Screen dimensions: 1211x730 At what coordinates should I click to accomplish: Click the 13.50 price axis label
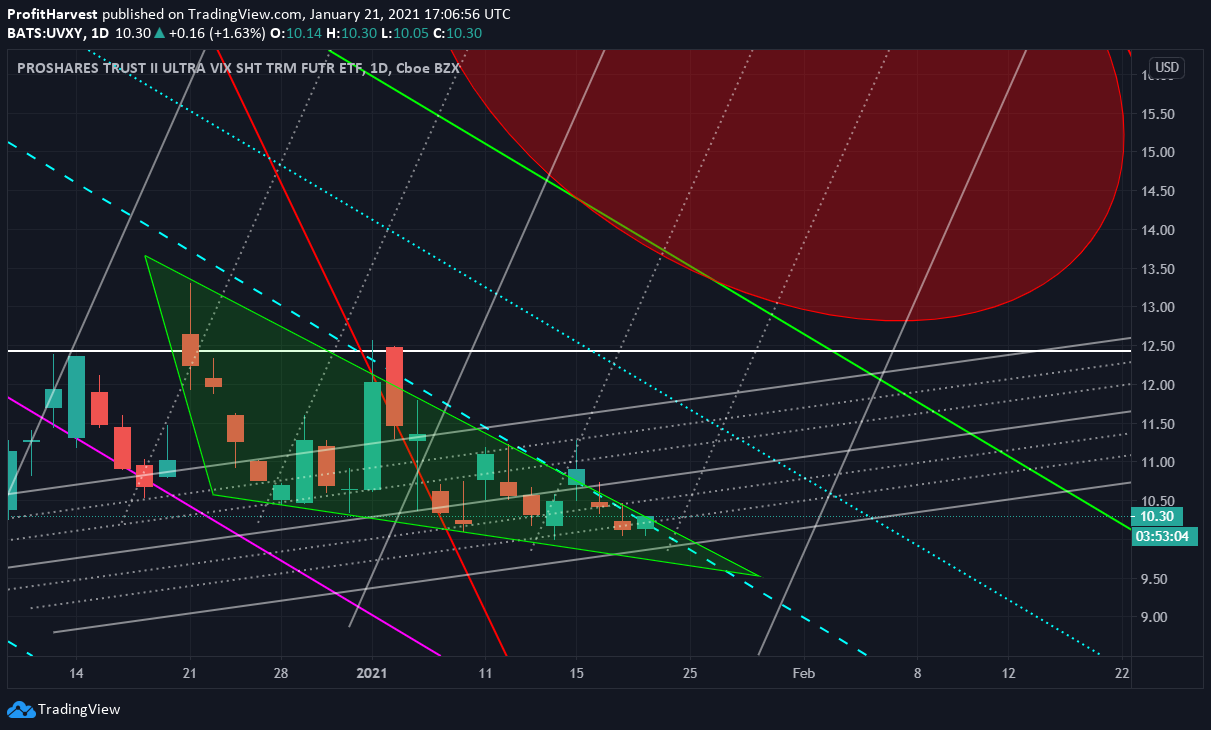1158,269
